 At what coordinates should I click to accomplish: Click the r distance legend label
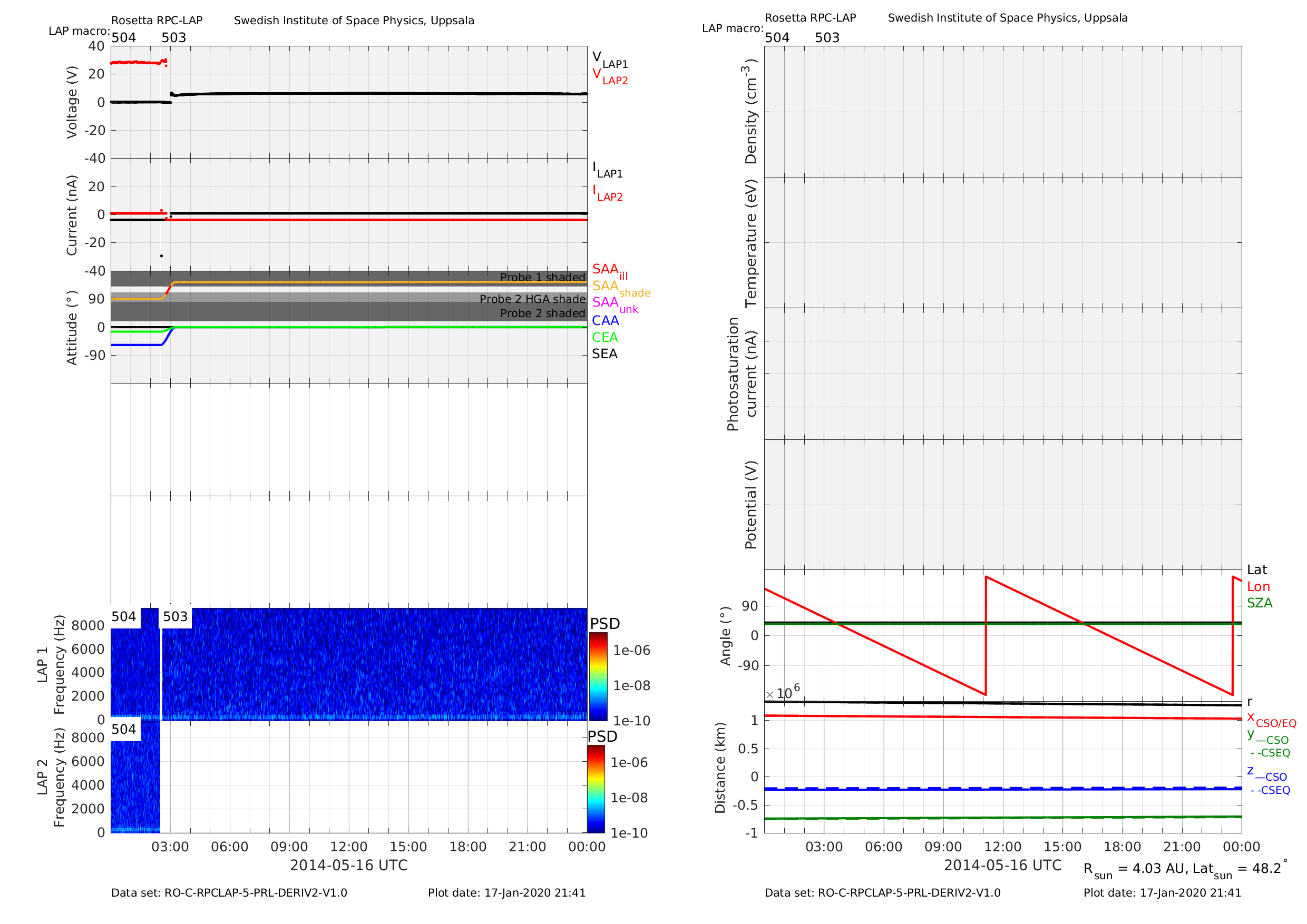[x=1250, y=702]
